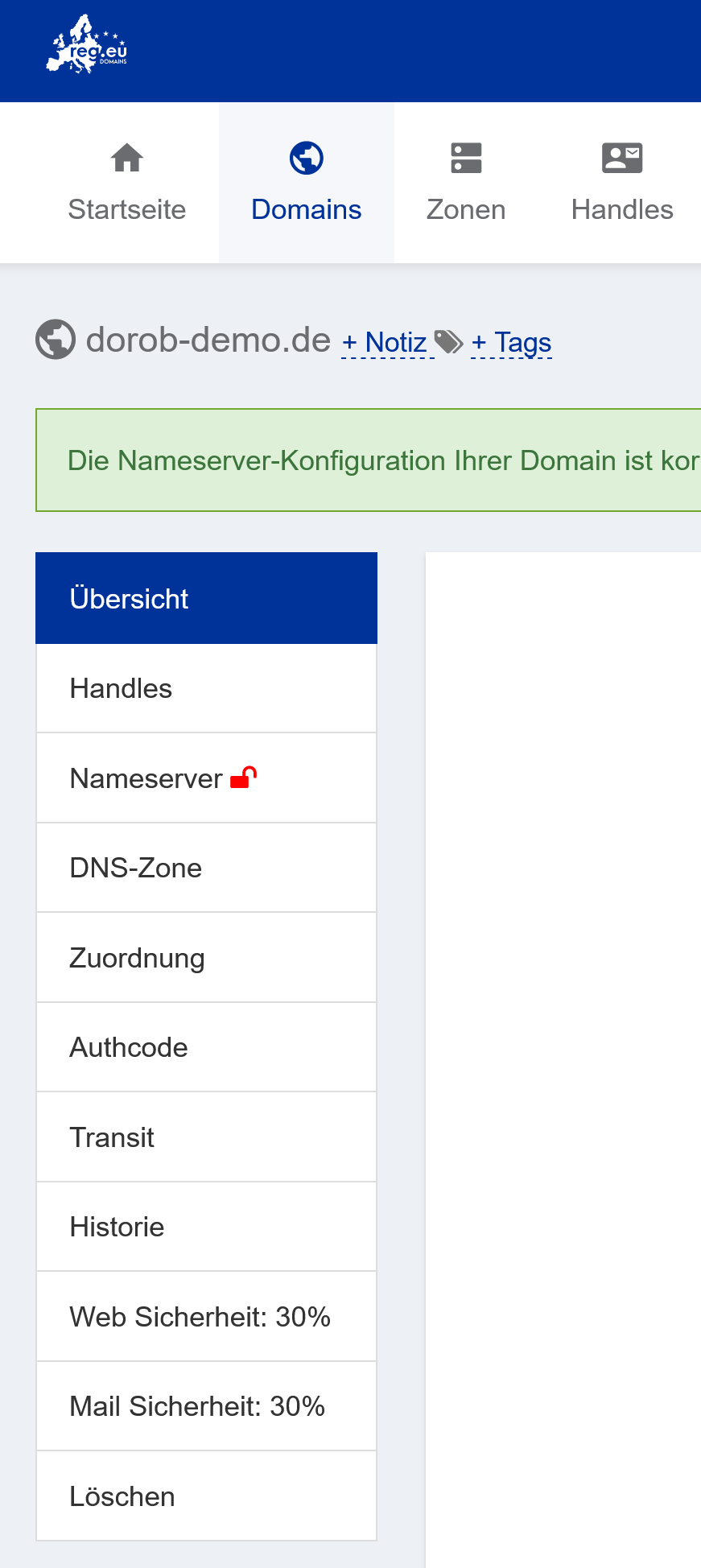Image resolution: width=701 pixels, height=1568 pixels.
Task: Open Handles in the sidebar menu
Action: point(206,688)
